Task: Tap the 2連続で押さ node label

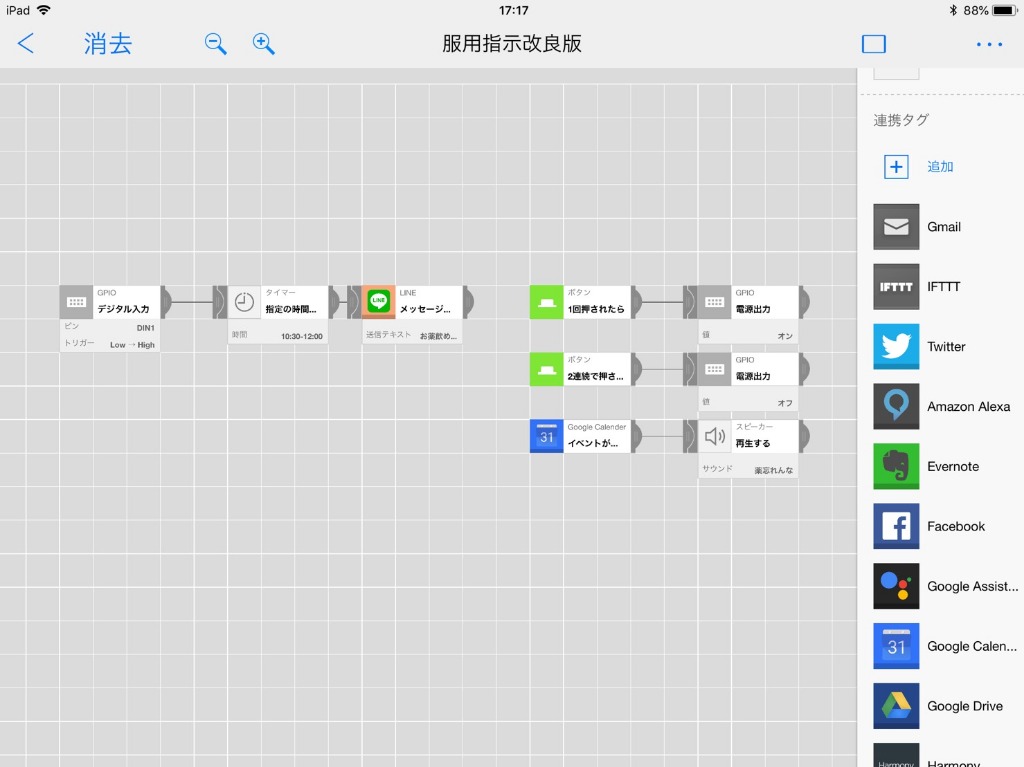Action: click(595, 376)
